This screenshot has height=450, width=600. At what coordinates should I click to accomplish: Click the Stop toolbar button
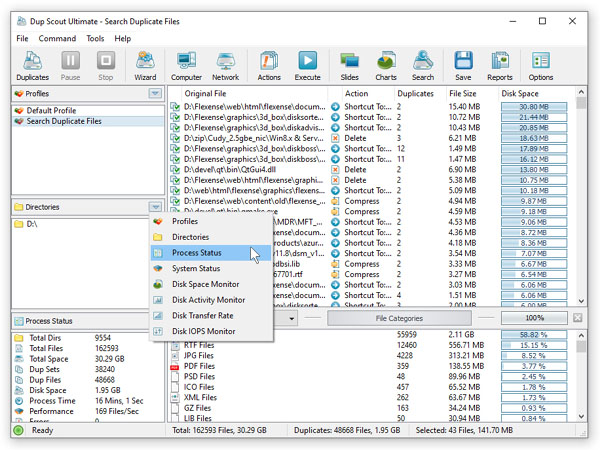coord(106,66)
